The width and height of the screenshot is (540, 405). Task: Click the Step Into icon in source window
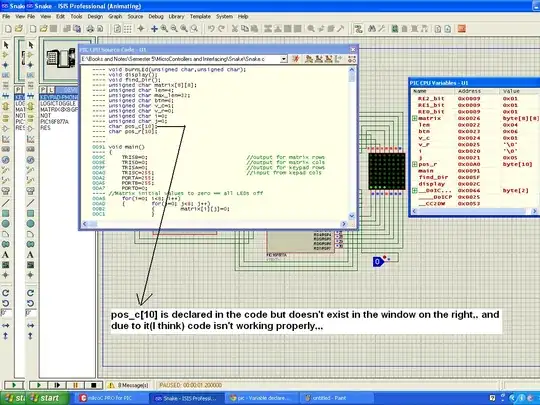tap(319, 59)
